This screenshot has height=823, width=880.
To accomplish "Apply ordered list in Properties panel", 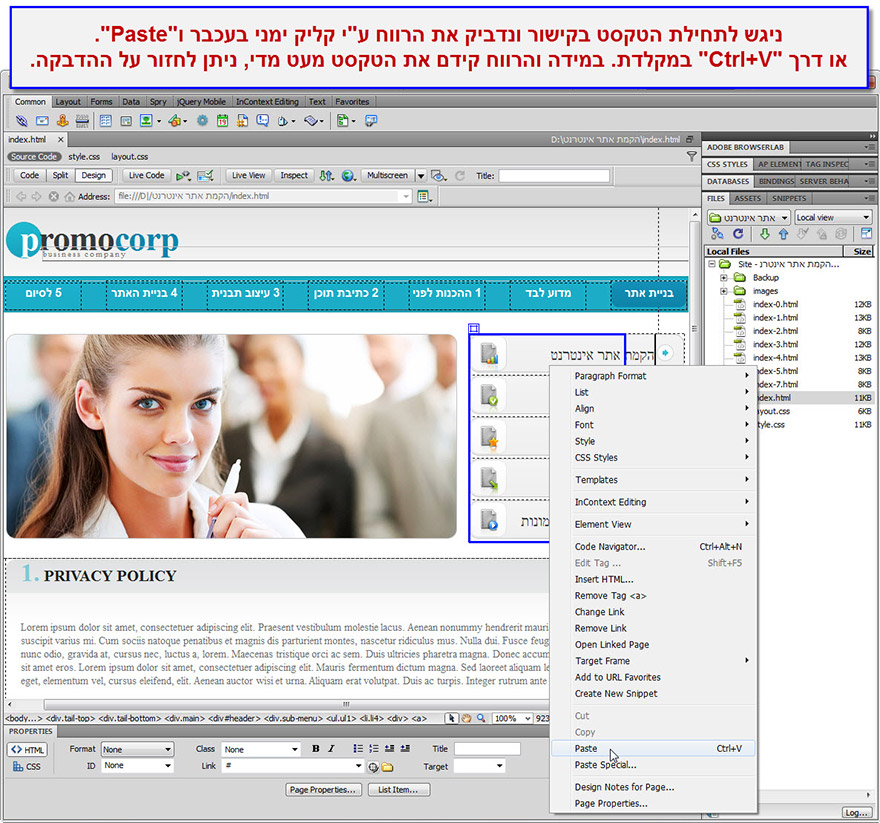I will (x=374, y=748).
